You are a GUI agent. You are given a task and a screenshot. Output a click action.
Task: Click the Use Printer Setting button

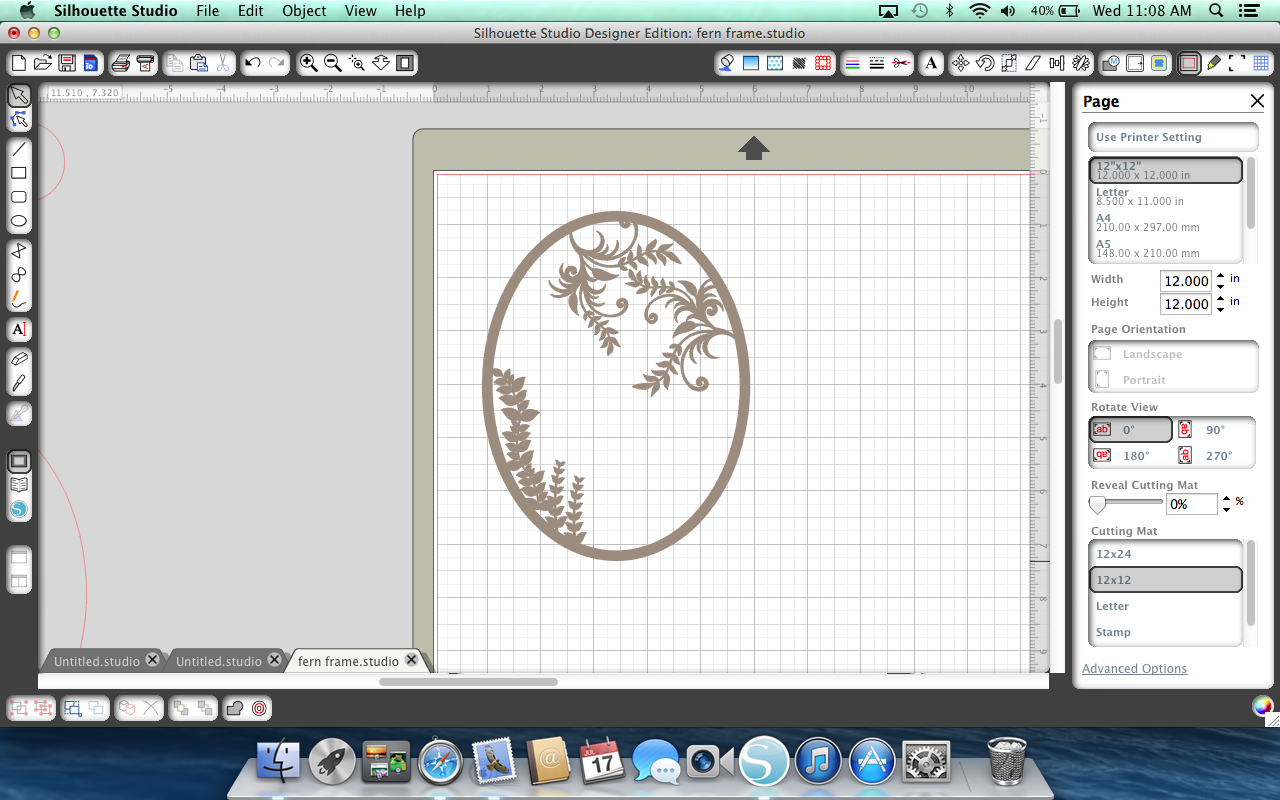coord(1173,137)
